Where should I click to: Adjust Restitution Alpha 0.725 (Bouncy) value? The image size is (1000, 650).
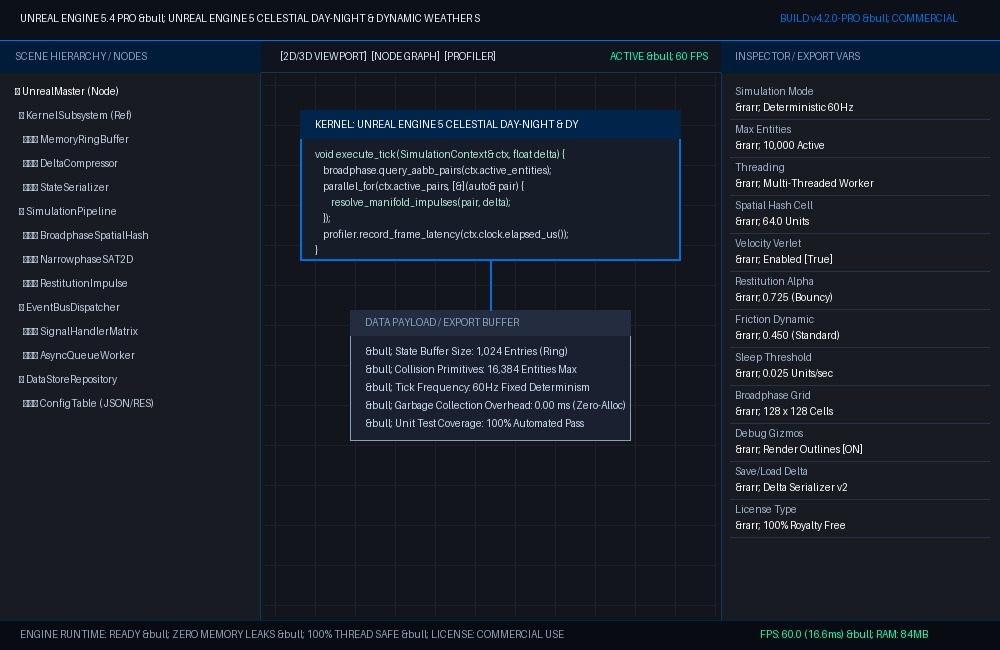pyautogui.click(x=784, y=297)
